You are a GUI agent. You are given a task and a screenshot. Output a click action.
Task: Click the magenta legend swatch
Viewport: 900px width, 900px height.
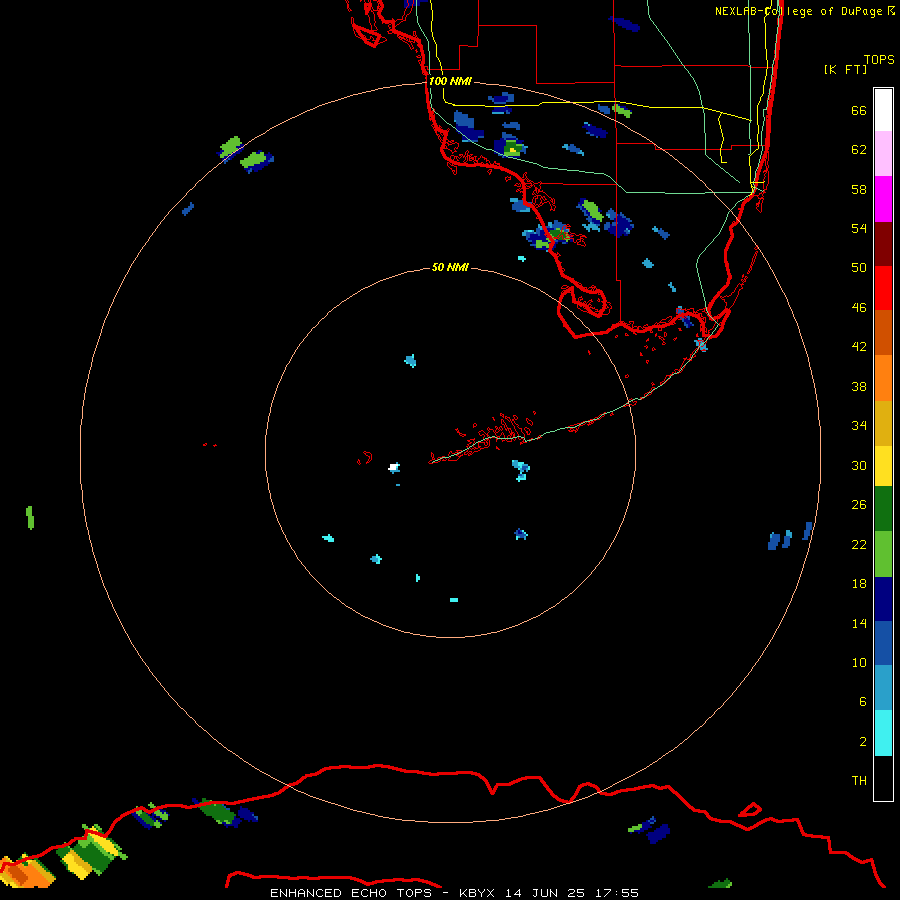883,199
